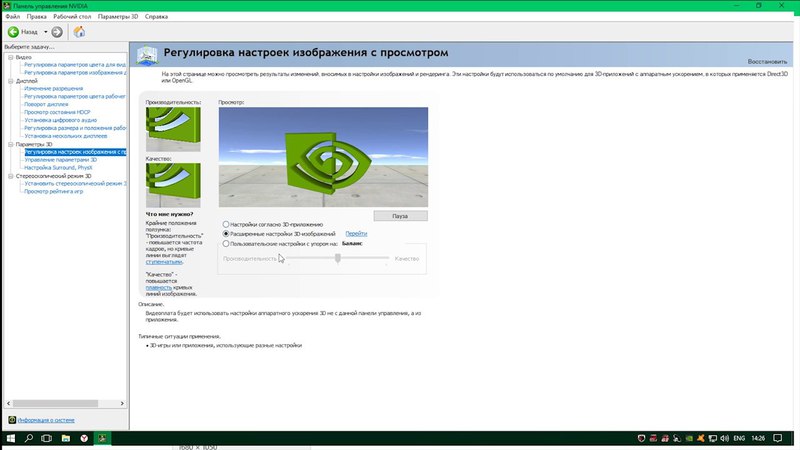Viewport: 800px width, 450px height.
Task: Click the volume speaker tray icon
Action: 724,438
